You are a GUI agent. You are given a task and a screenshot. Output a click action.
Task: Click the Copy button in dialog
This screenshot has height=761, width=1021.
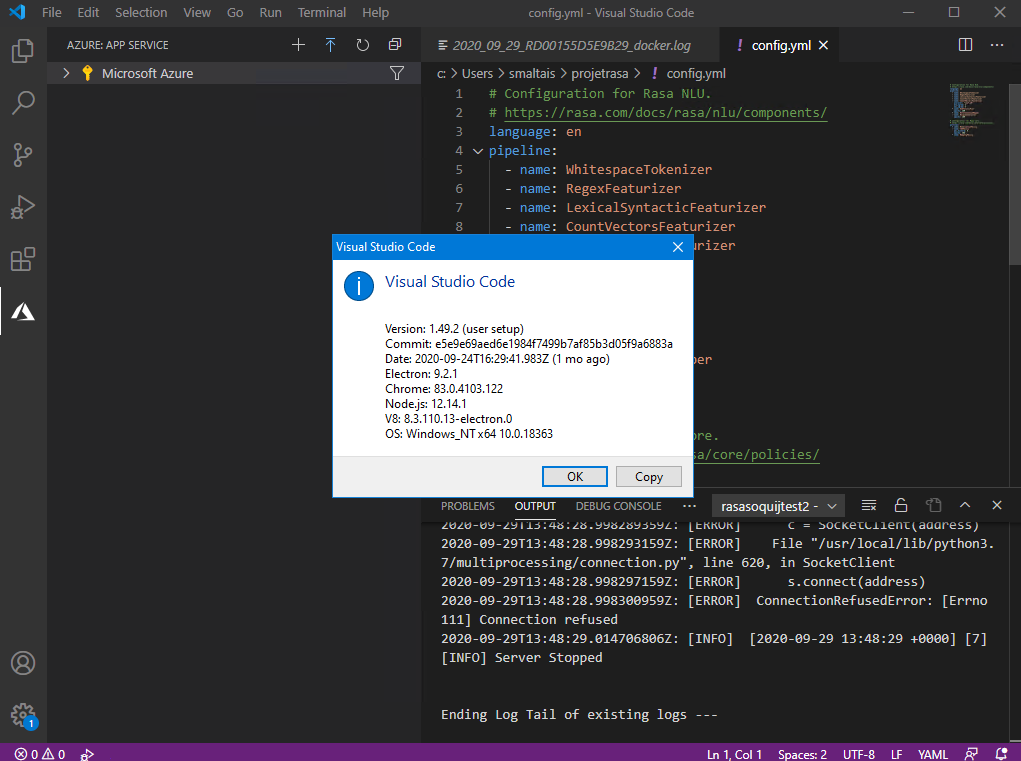coord(648,477)
